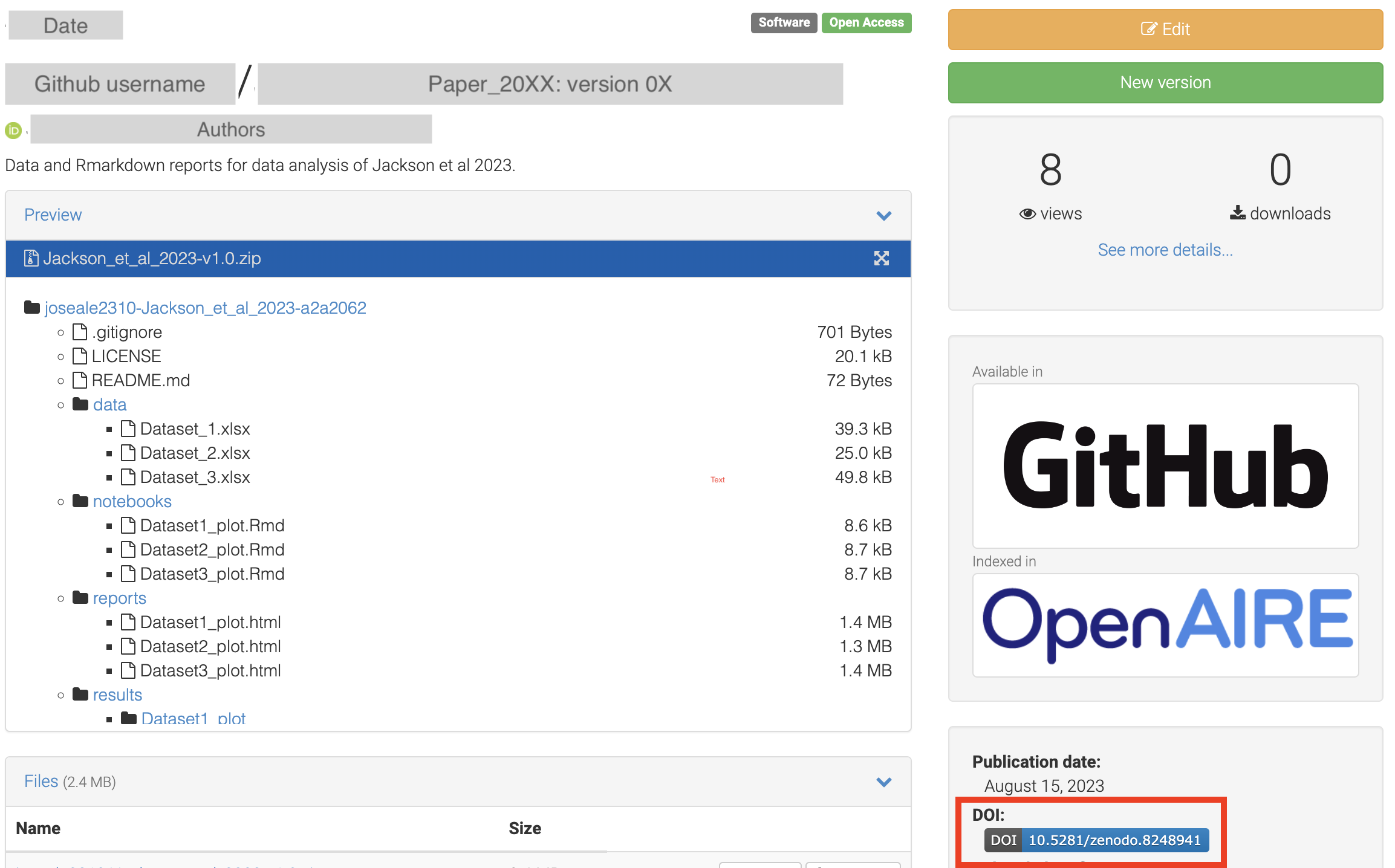The image size is (1395, 868).
Task: Click the OpenAIRE logo under Indexed in
Action: (1165, 626)
